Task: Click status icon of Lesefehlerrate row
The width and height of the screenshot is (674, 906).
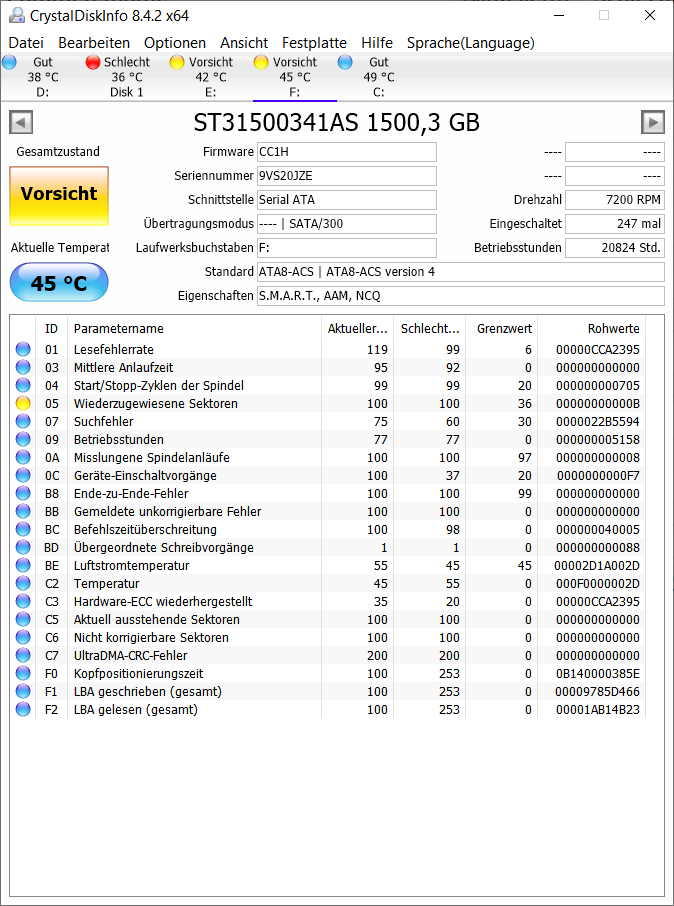Action: click(x=23, y=350)
